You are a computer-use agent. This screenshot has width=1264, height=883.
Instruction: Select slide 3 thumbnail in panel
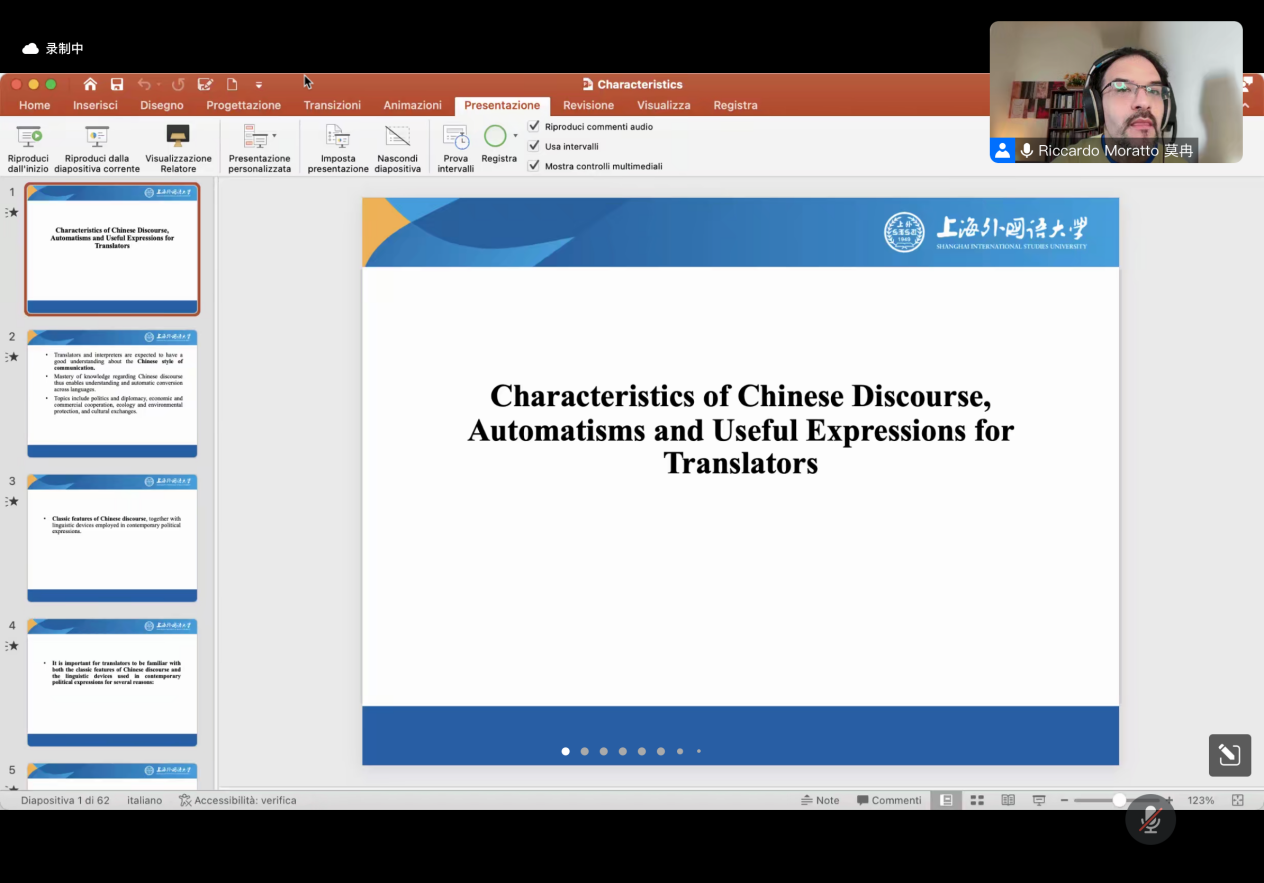(112, 538)
